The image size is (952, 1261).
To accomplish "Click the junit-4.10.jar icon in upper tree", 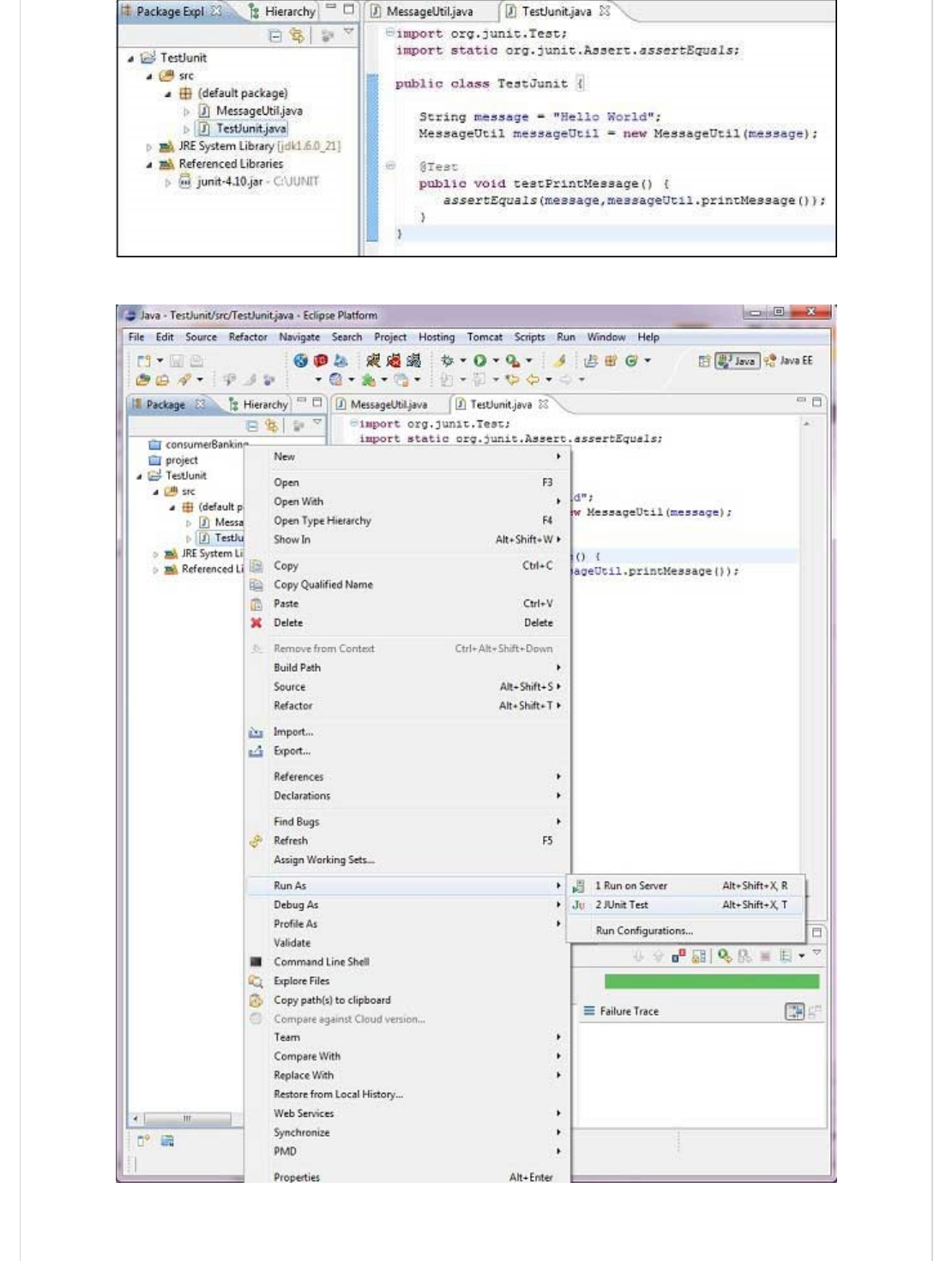I will click(185, 182).
